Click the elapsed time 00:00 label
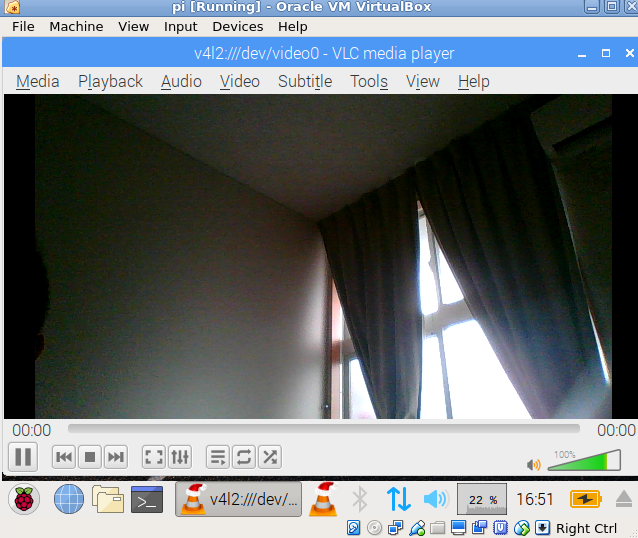 coord(32,430)
